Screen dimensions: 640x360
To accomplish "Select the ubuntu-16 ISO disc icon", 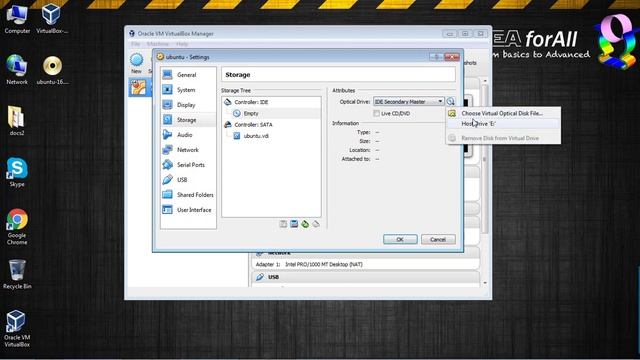I will (x=52, y=70).
